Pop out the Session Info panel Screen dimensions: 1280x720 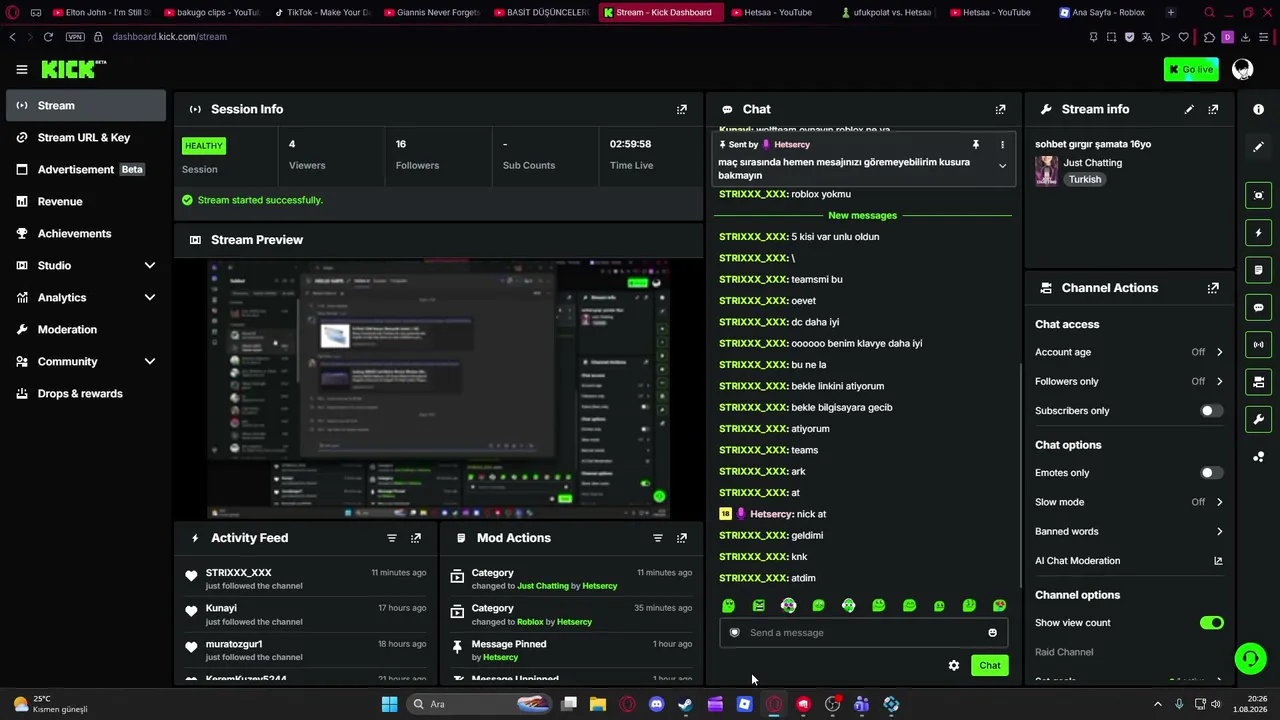682,109
